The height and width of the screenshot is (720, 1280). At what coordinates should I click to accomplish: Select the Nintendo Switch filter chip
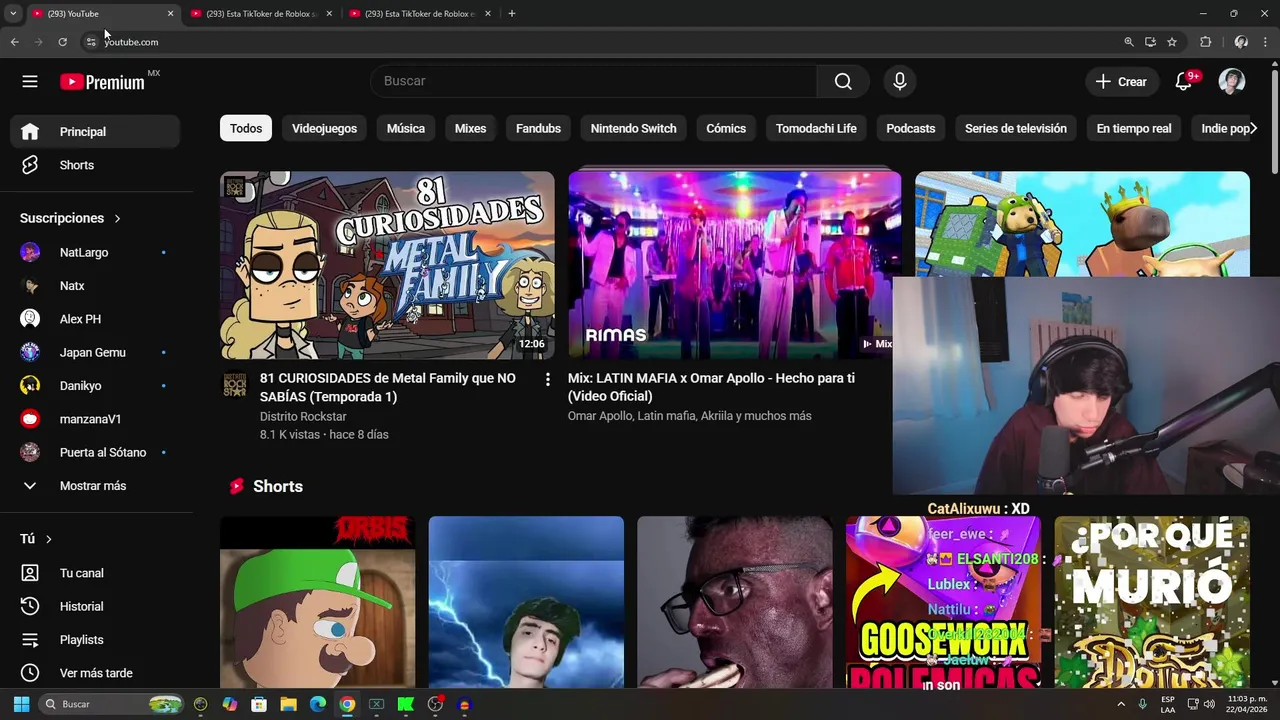(x=633, y=128)
